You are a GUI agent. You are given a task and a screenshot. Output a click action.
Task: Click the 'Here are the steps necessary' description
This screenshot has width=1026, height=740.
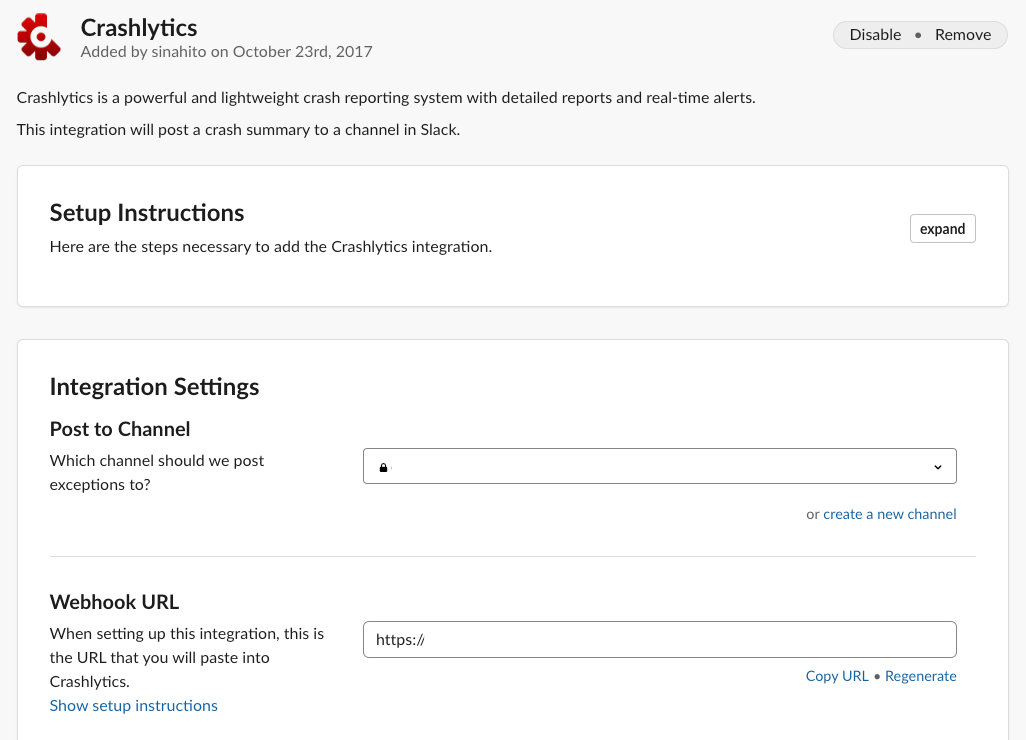[x=270, y=246]
